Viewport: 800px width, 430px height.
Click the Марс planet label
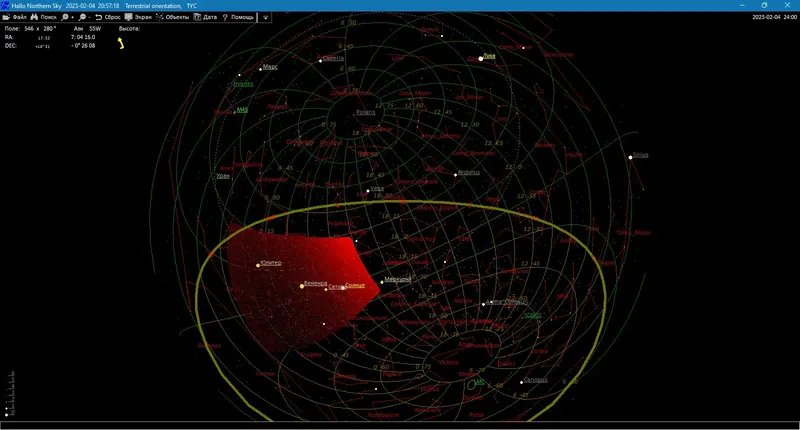click(x=270, y=67)
